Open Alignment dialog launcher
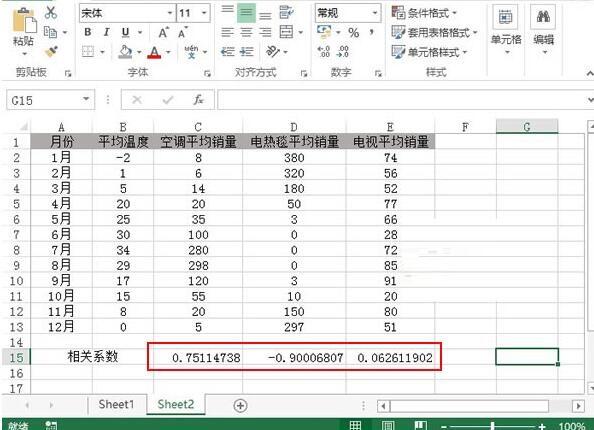 click(303, 73)
